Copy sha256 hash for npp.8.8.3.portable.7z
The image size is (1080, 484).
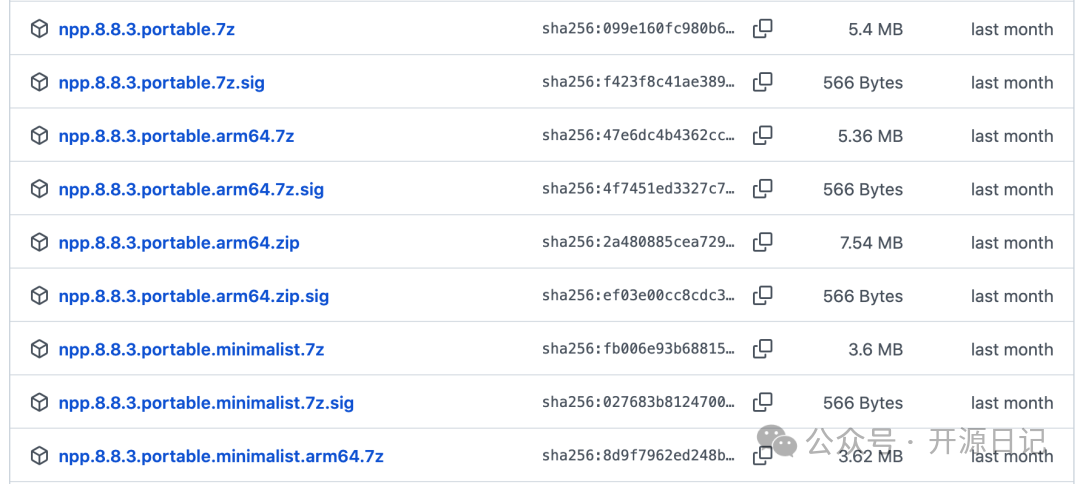point(762,29)
